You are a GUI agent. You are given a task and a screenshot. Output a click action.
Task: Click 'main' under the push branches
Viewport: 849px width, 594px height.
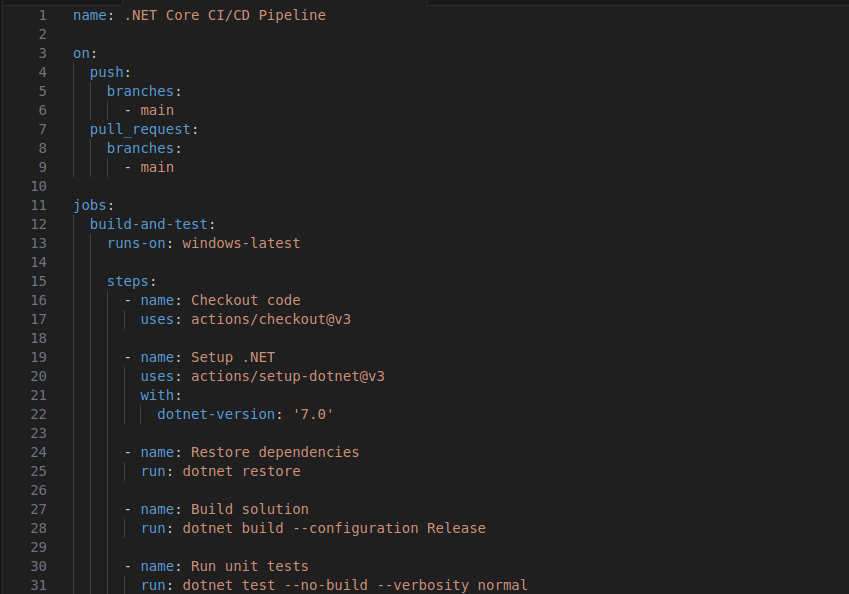157,110
